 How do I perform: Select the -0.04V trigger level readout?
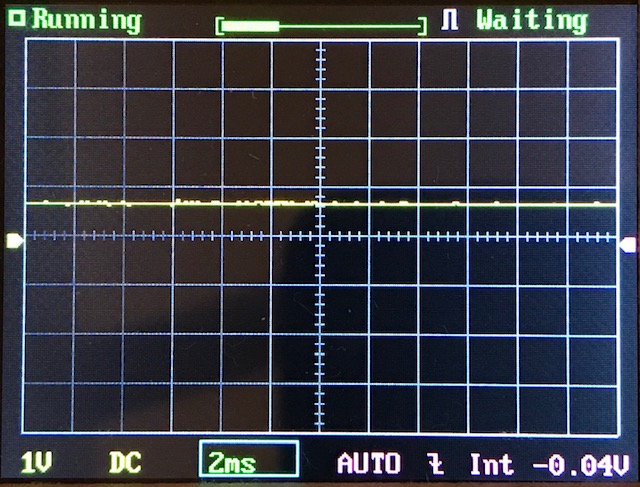[x=580, y=464]
